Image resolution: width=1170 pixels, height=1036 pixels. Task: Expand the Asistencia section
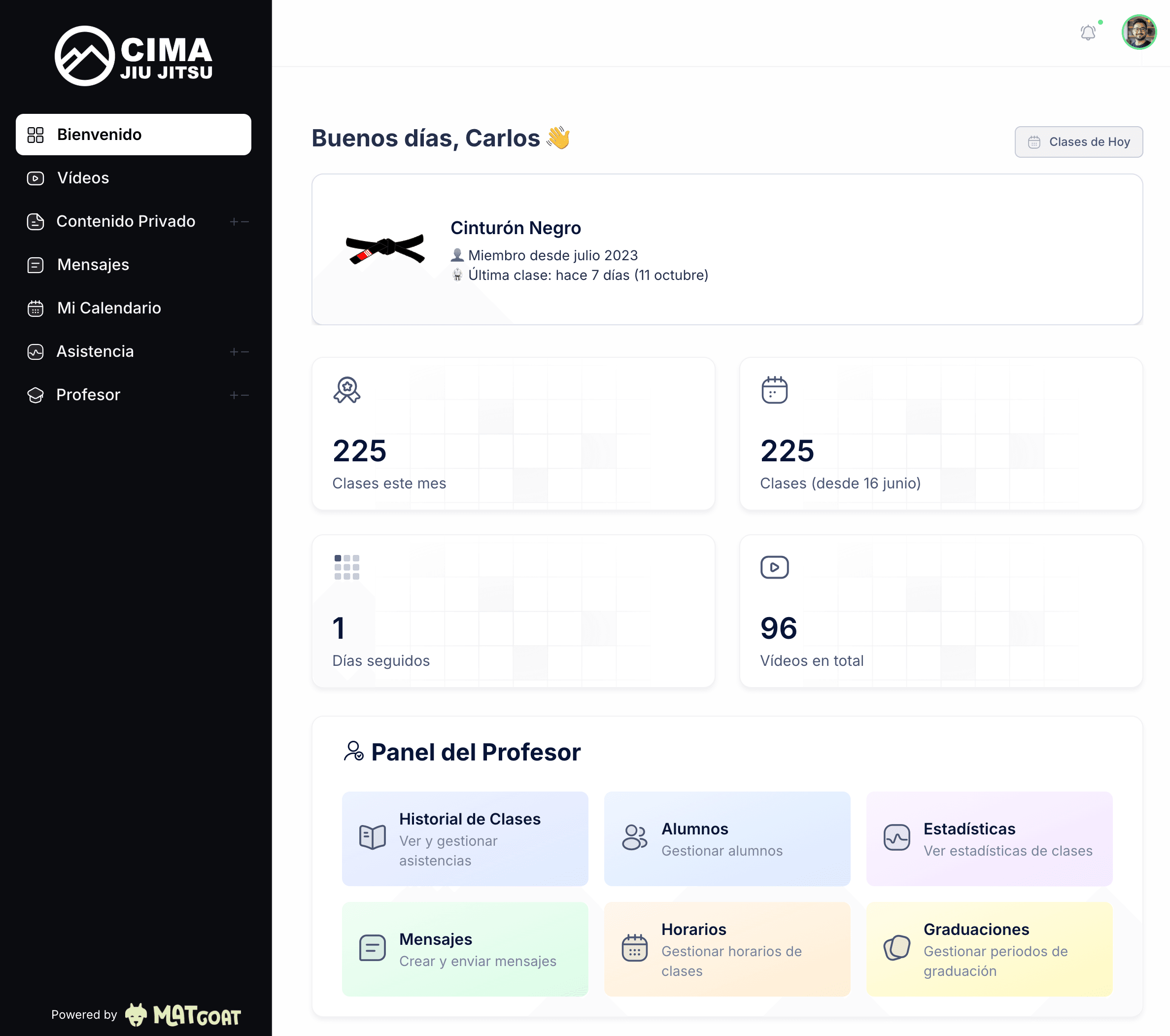pos(234,351)
